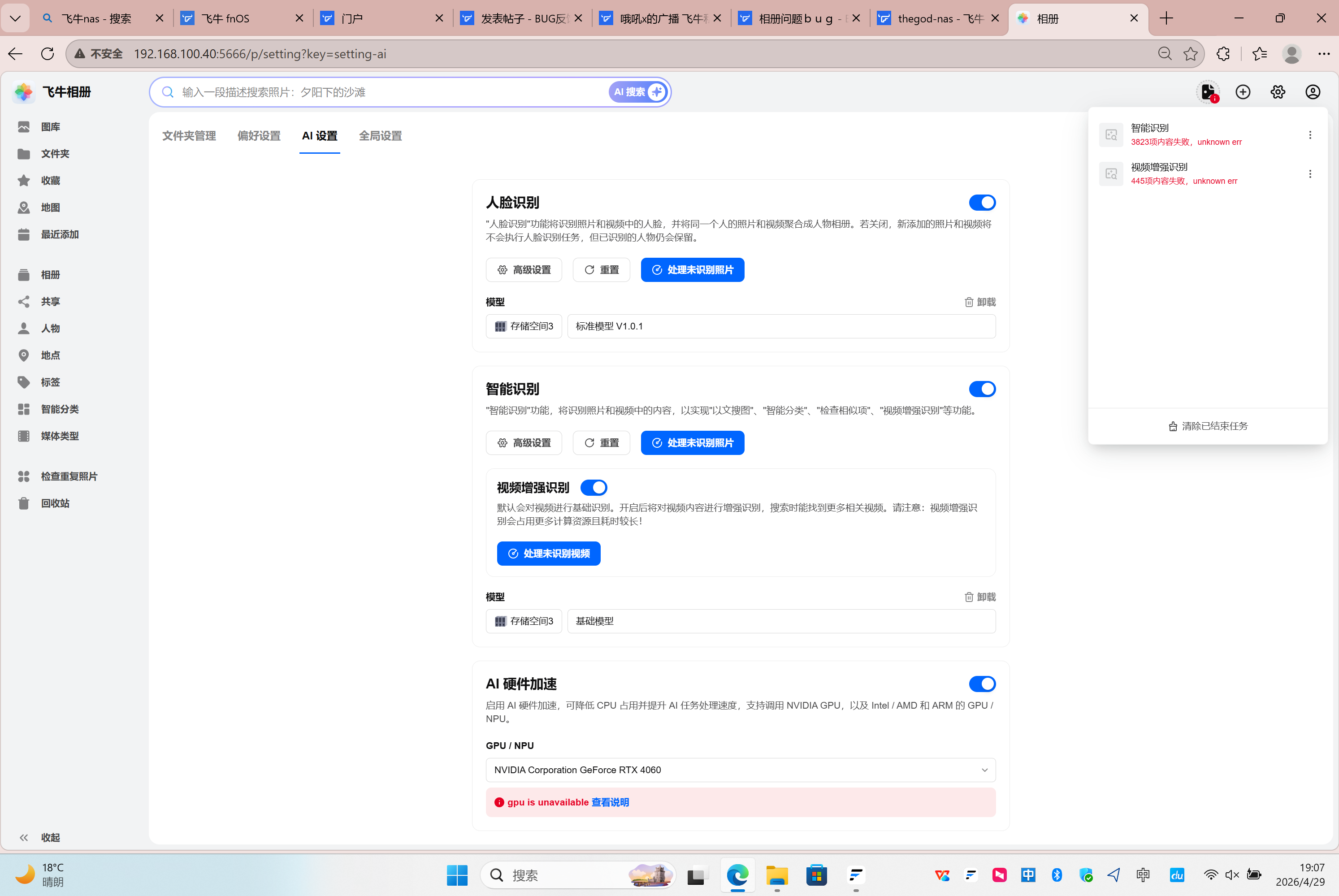The width and height of the screenshot is (1339, 896).
Task: Open more options for 智能识别 task
Action: click(1310, 135)
